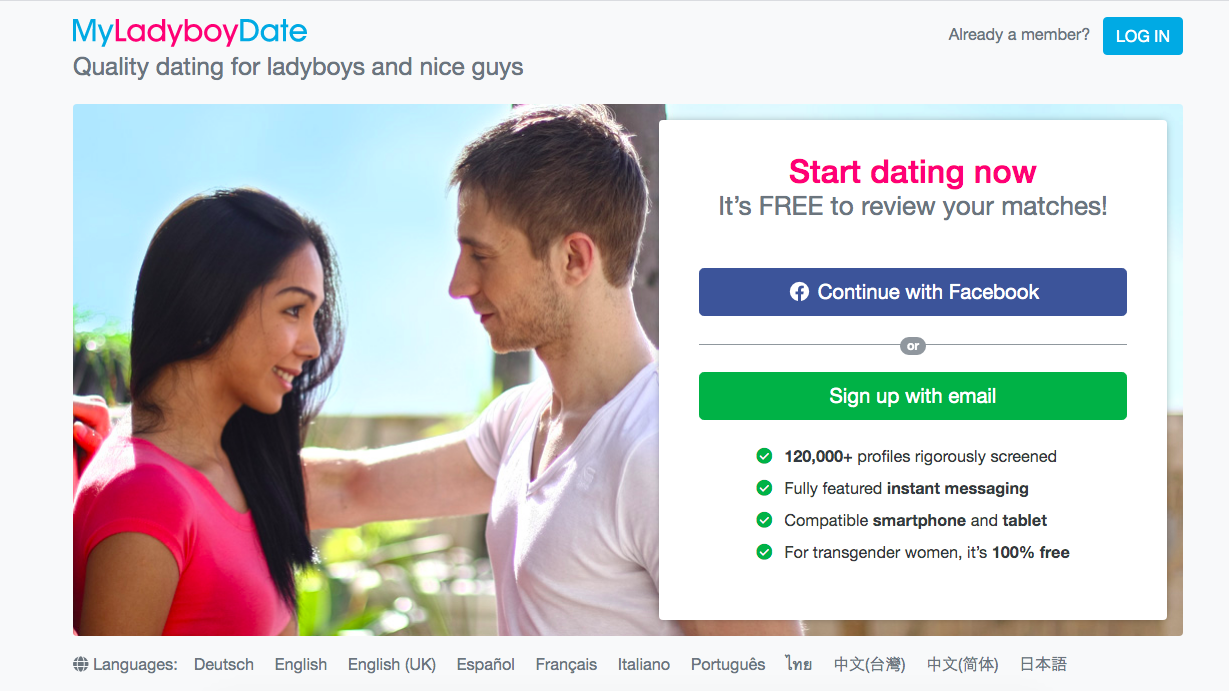
Task: Switch to Italiano
Action: pyautogui.click(x=644, y=664)
